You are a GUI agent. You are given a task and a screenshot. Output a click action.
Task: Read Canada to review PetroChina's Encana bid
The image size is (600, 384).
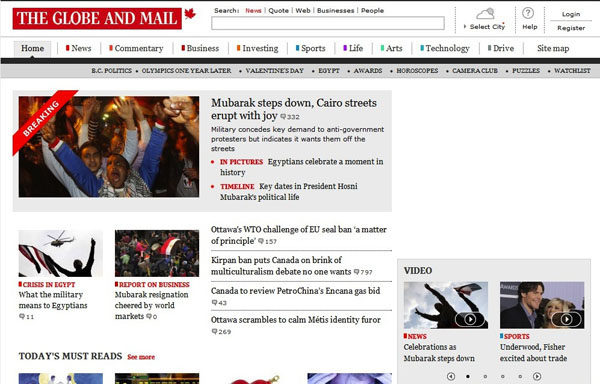[x=295, y=291]
